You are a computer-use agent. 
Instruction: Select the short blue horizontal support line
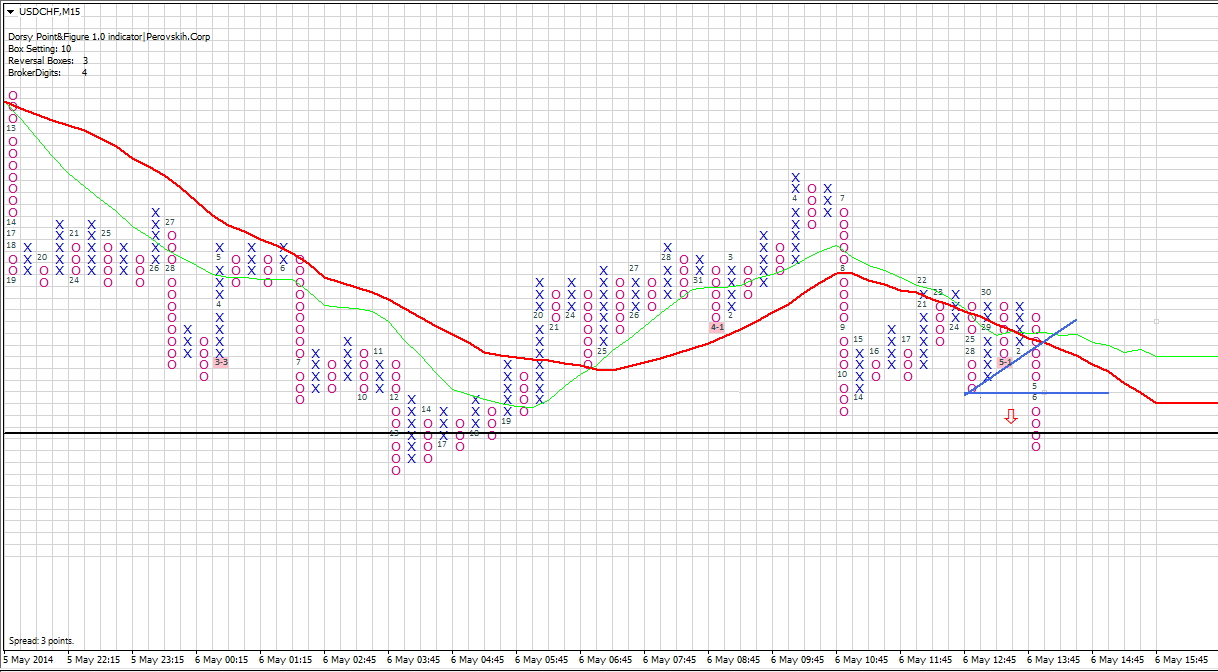[x=1037, y=393]
